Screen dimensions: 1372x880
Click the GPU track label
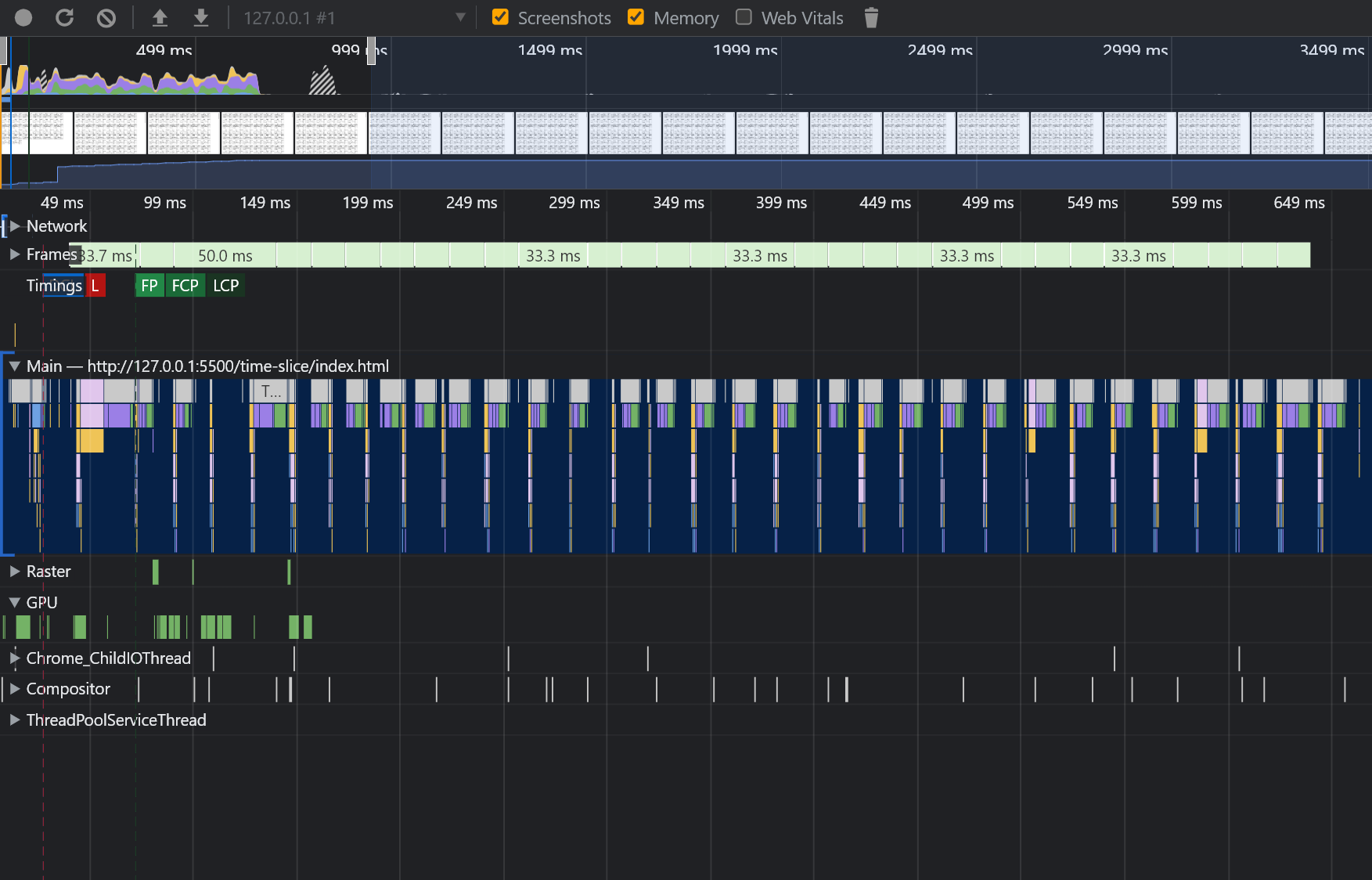coord(41,603)
